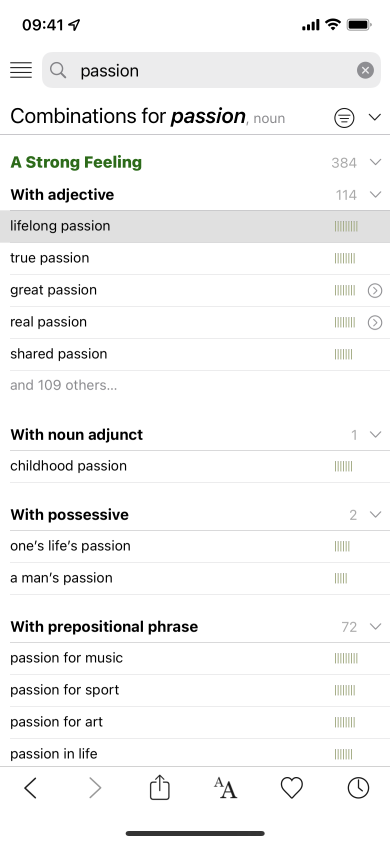The width and height of the screenshot is (390, 844).
Task: Clear the search text with the X icon
Action: pos(365,70)
